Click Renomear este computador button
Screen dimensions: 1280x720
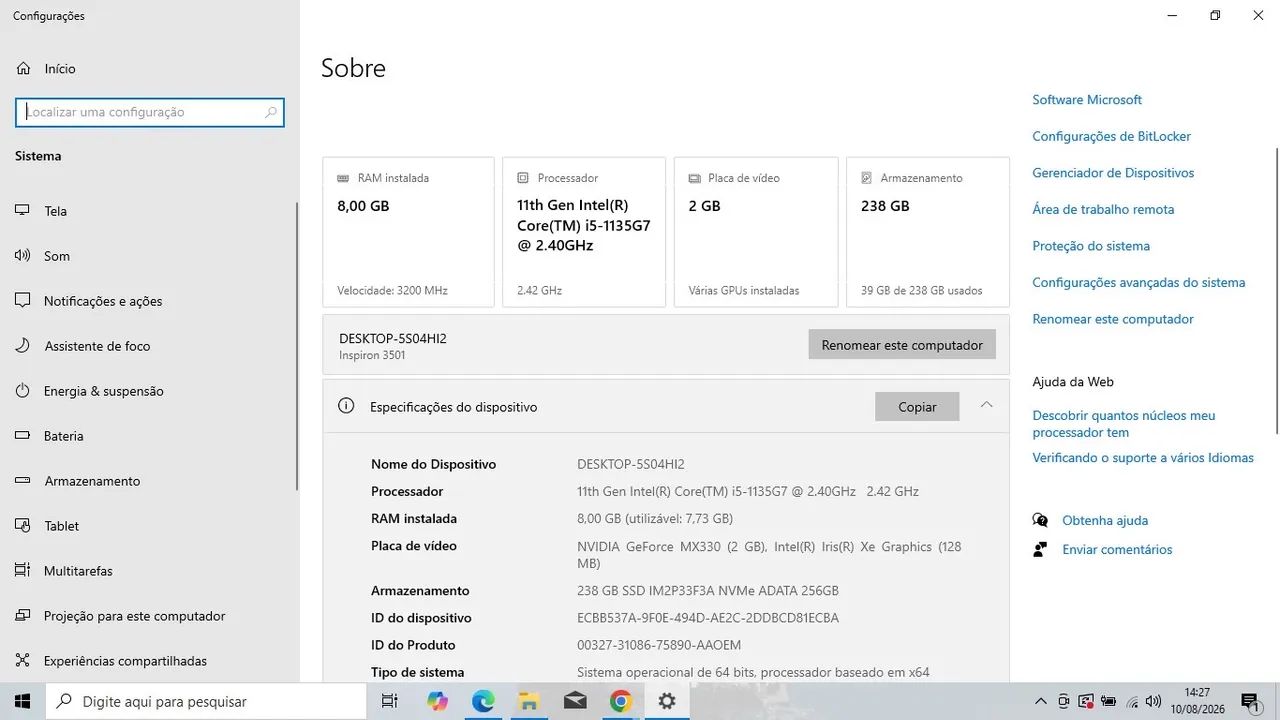click(x=902, y=345)
